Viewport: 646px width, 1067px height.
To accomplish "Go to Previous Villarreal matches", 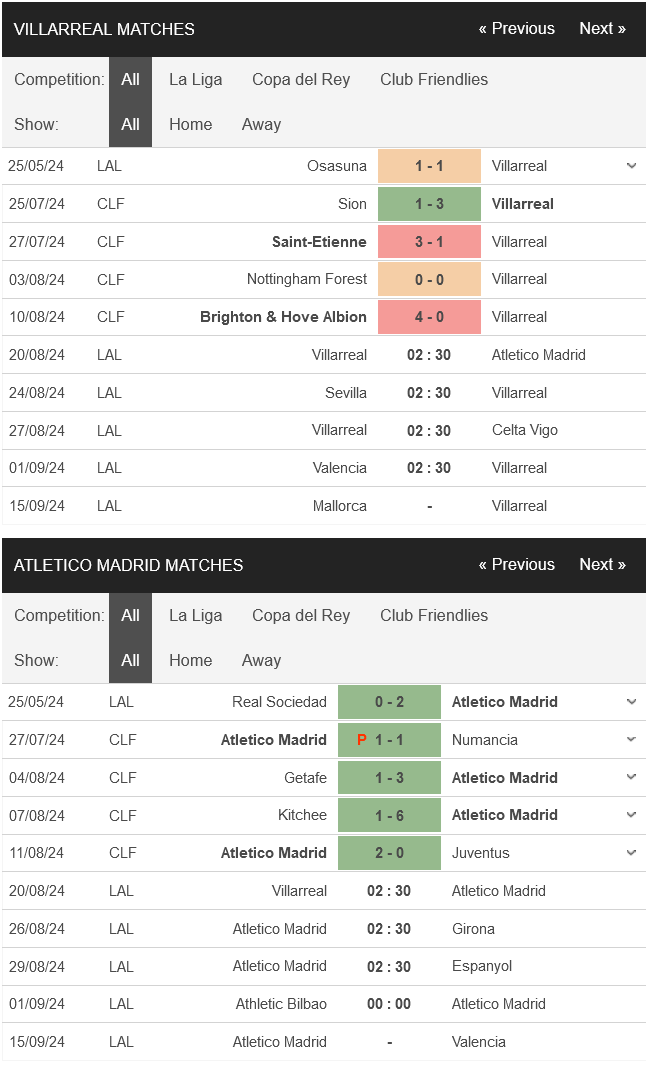I will click(x=517, y=29).
